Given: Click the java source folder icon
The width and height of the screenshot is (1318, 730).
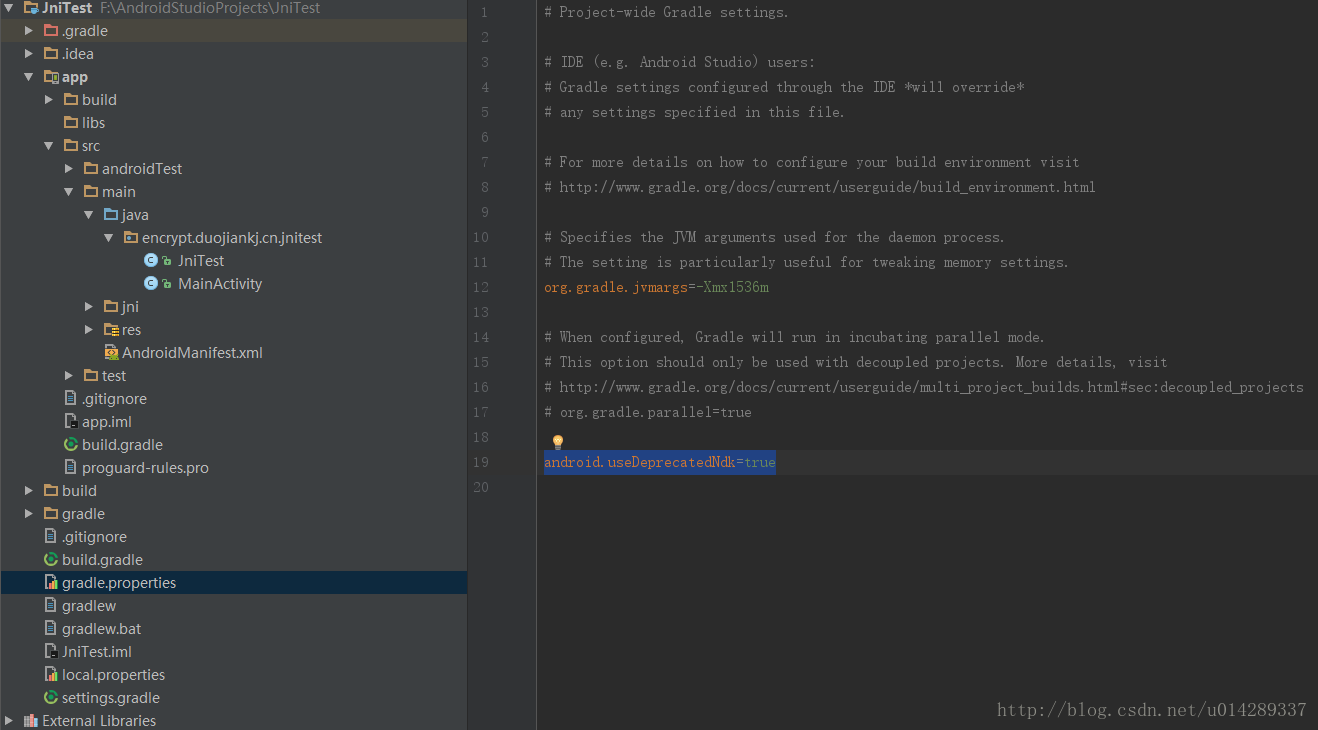Looking at the screenshot, I should click(111, 215).
